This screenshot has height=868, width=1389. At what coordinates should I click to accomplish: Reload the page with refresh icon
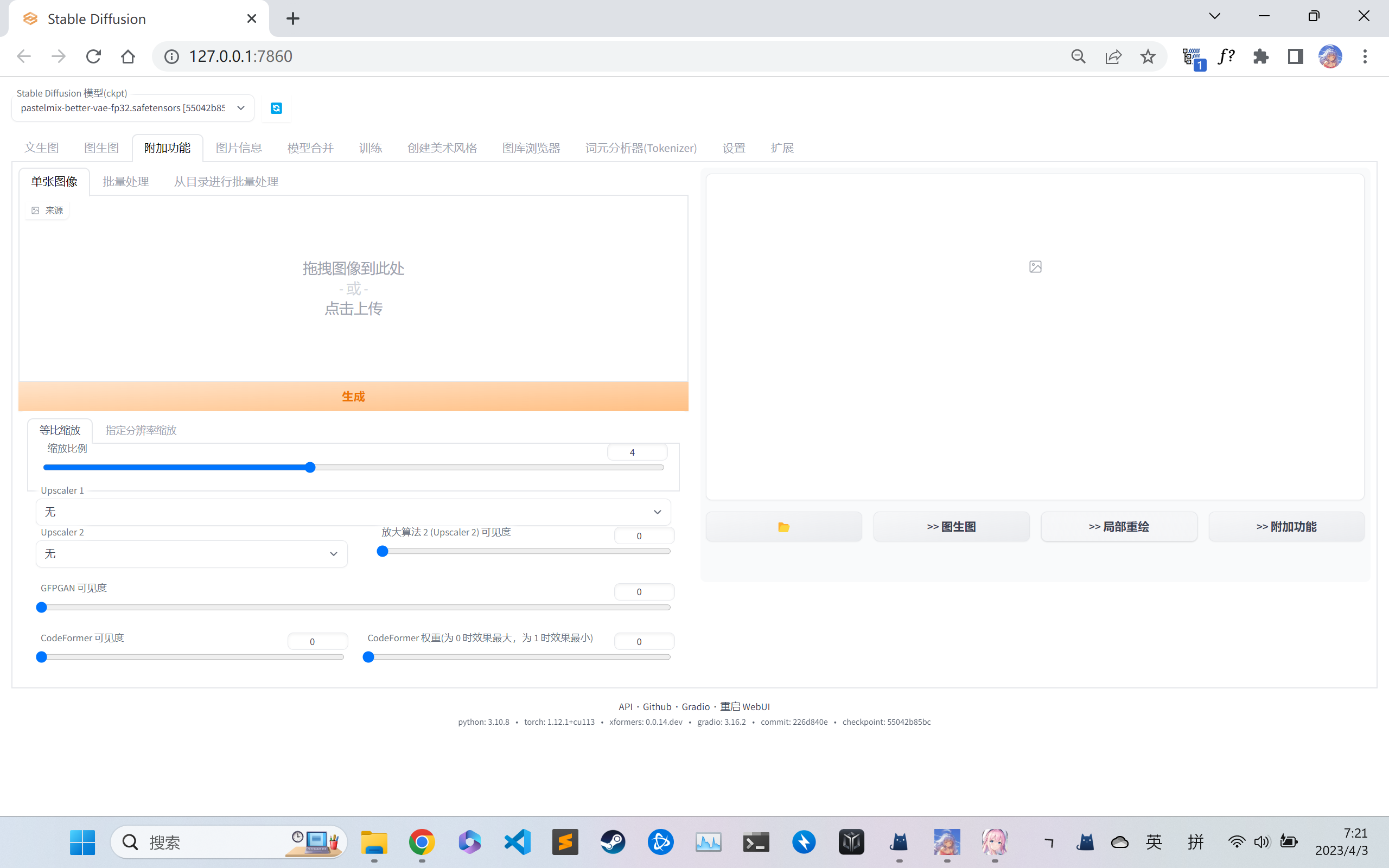pos(93,56)
